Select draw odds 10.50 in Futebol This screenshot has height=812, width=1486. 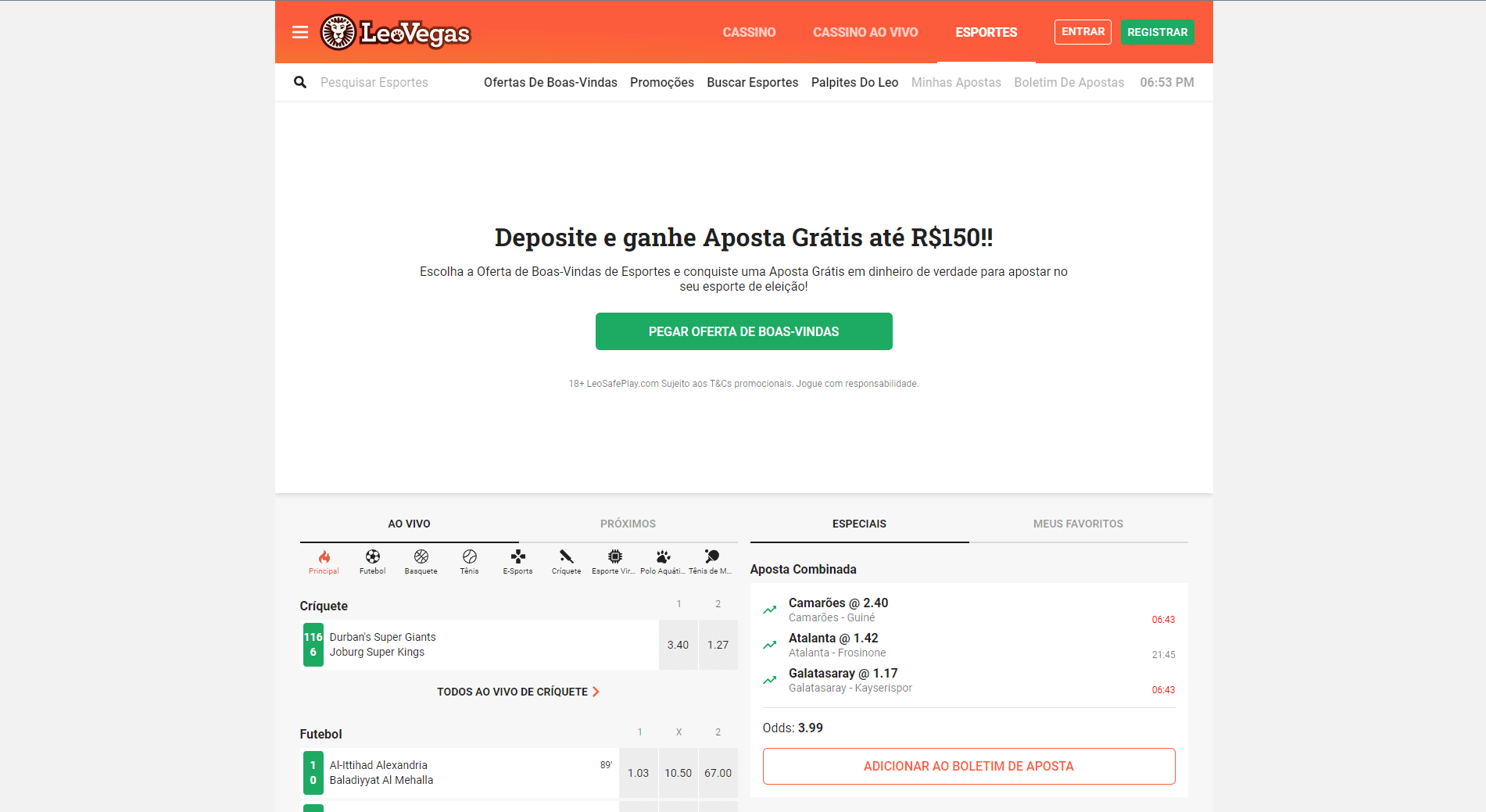click(678, 773)
